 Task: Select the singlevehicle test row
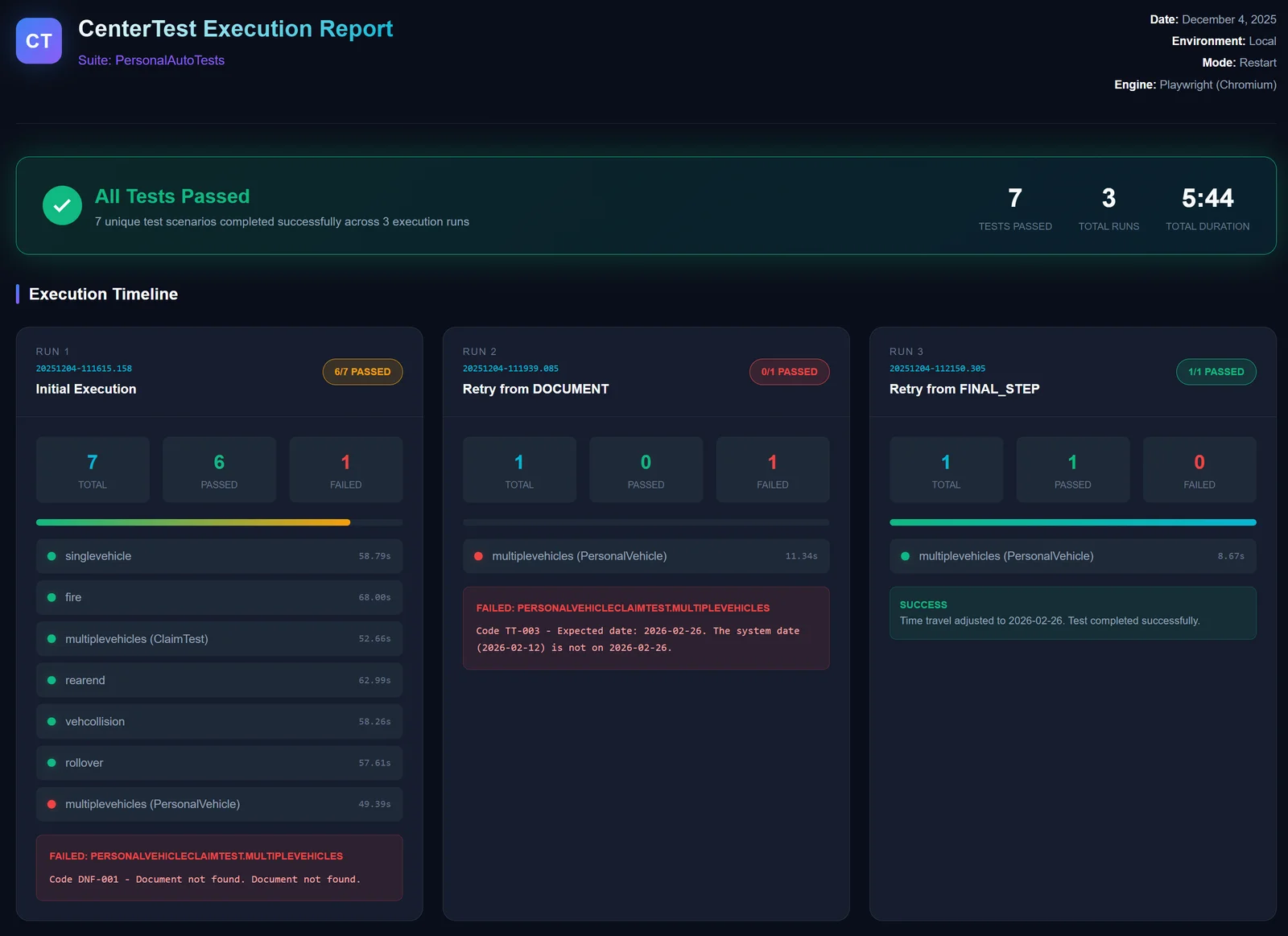tap(219, 556)
